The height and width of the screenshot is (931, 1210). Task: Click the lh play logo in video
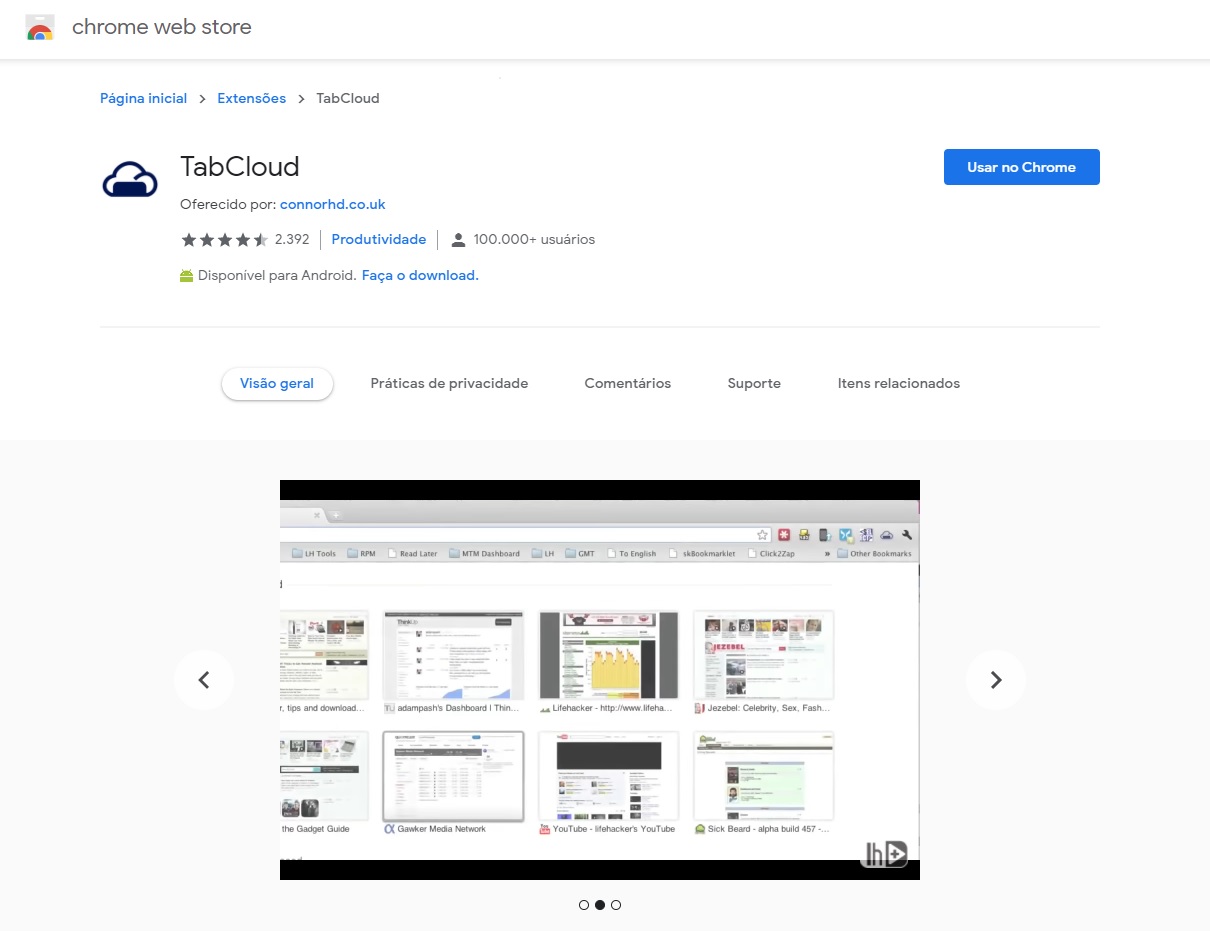pyautogui.click(x=885, y=853)
